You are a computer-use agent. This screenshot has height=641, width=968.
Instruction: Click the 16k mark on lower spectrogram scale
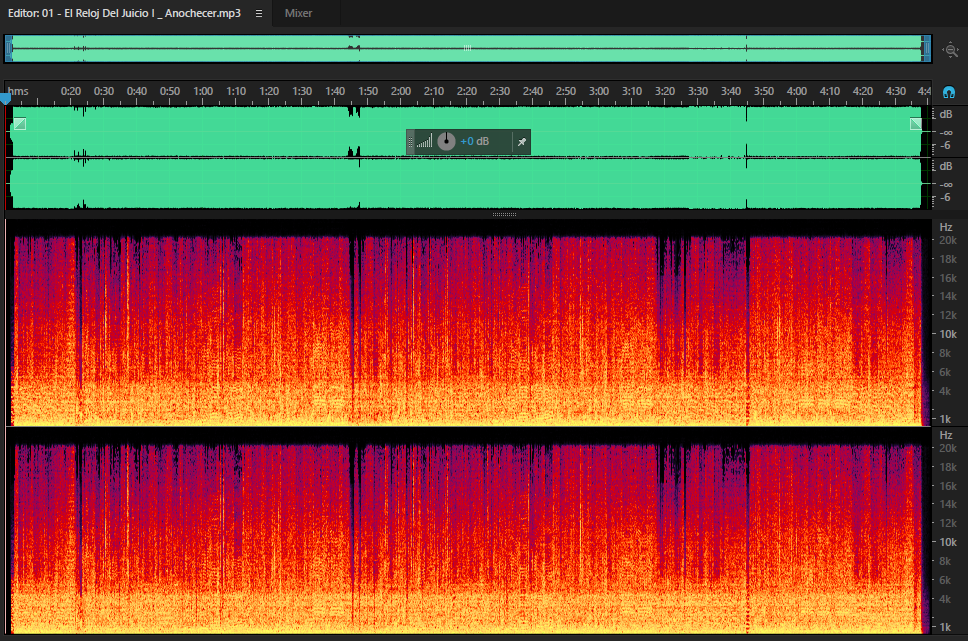[x=948, y=486]
